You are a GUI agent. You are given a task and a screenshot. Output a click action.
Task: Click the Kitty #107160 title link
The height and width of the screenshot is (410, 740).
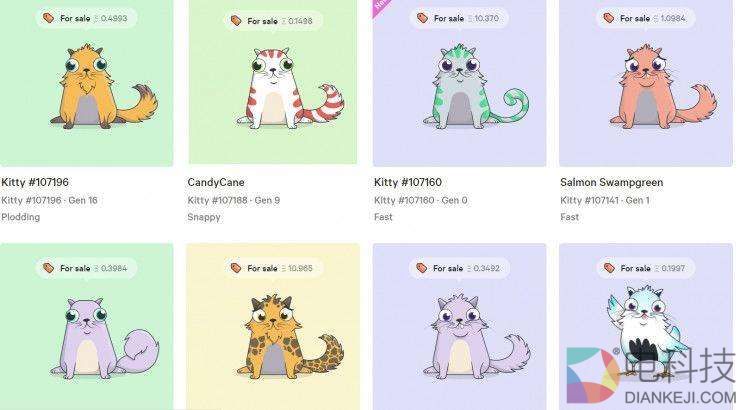tap(408, 182)
